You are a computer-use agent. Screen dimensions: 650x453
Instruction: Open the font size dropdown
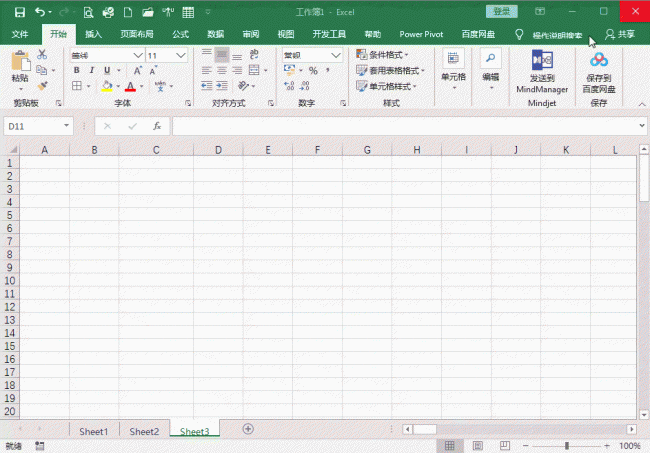coord(181,56)
